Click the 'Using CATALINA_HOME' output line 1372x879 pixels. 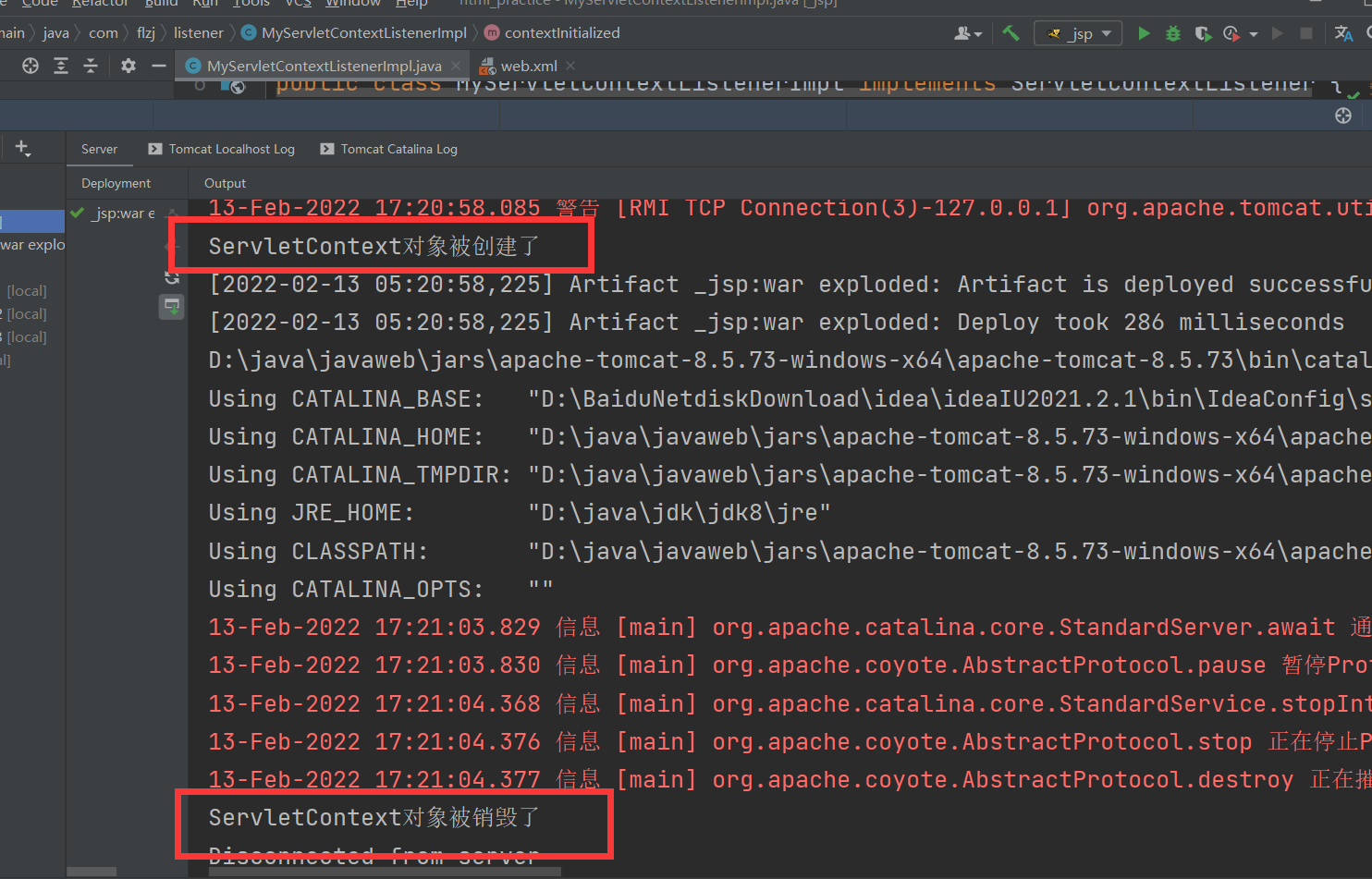click(x=790, y=437)
